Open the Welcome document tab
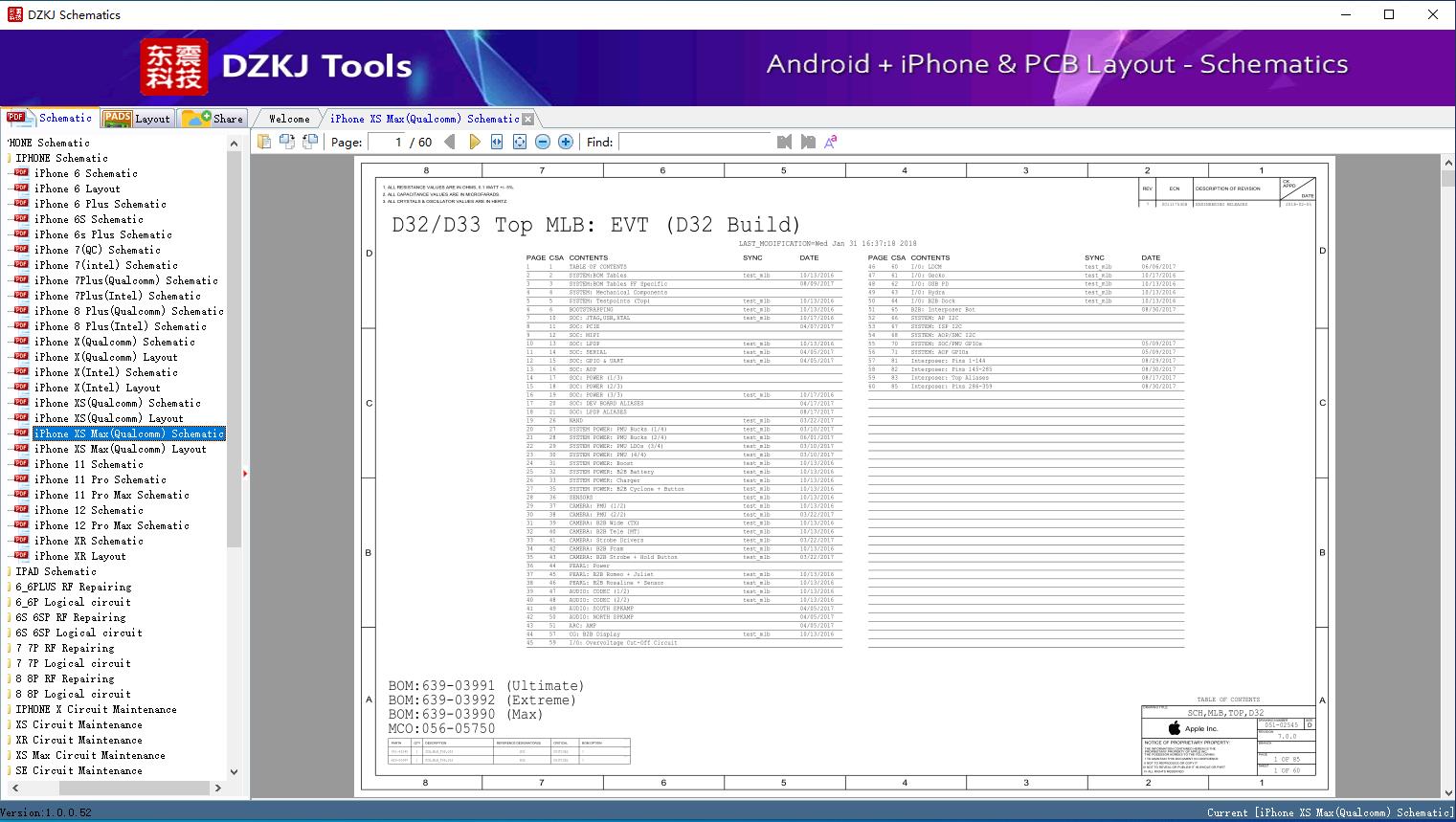The height and width of the screenshot is (822, 1456). click(289, 119)
